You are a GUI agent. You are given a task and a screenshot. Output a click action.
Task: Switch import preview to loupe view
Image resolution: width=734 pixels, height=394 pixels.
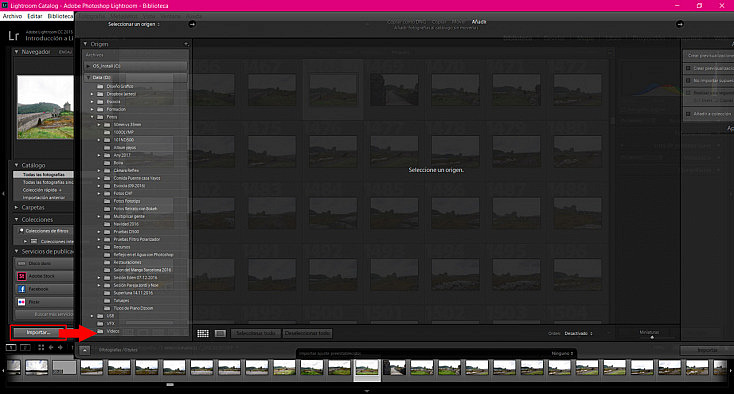click(220, 333)
